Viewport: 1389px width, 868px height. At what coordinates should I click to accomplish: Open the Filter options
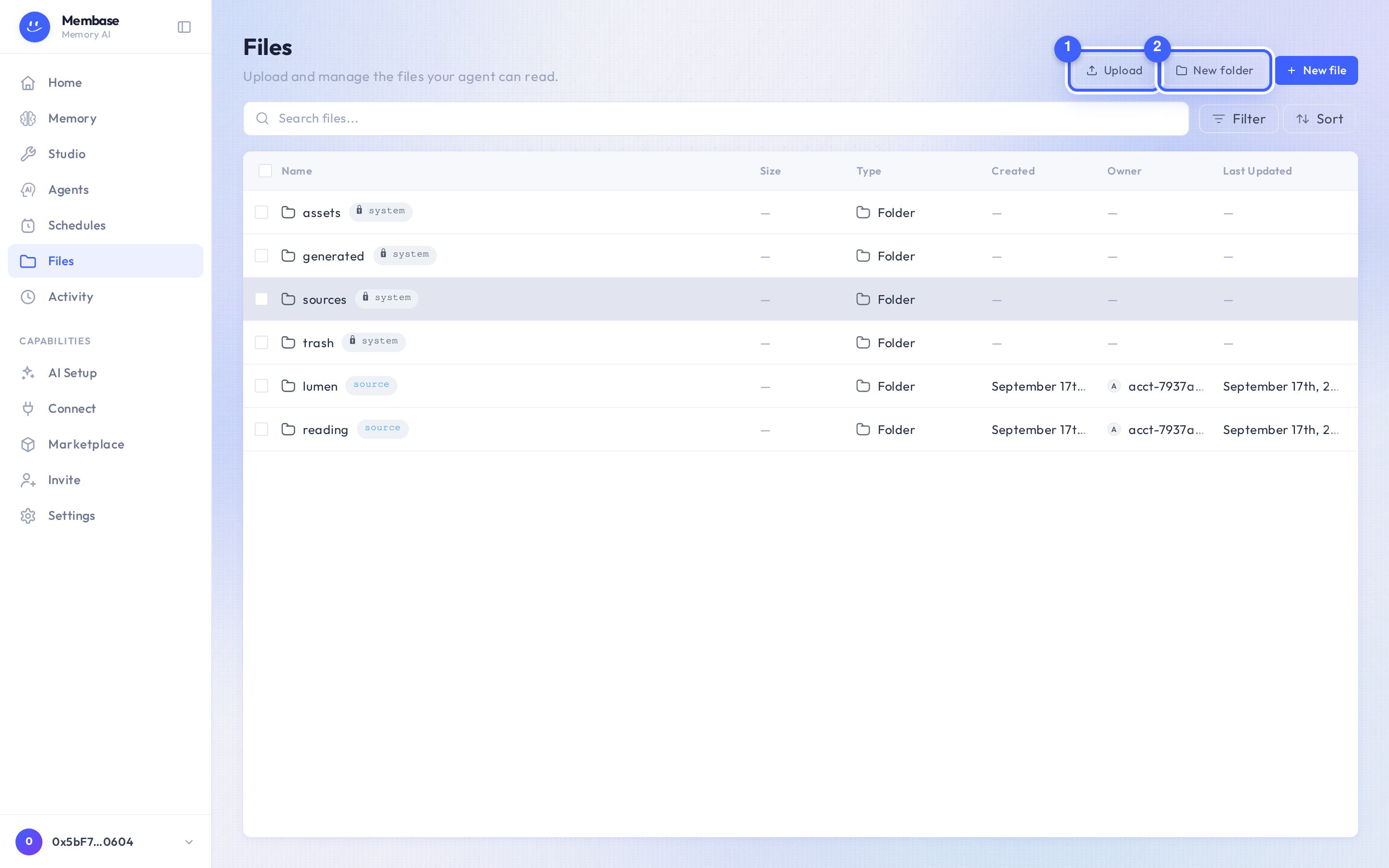[x=1239, y=119]
